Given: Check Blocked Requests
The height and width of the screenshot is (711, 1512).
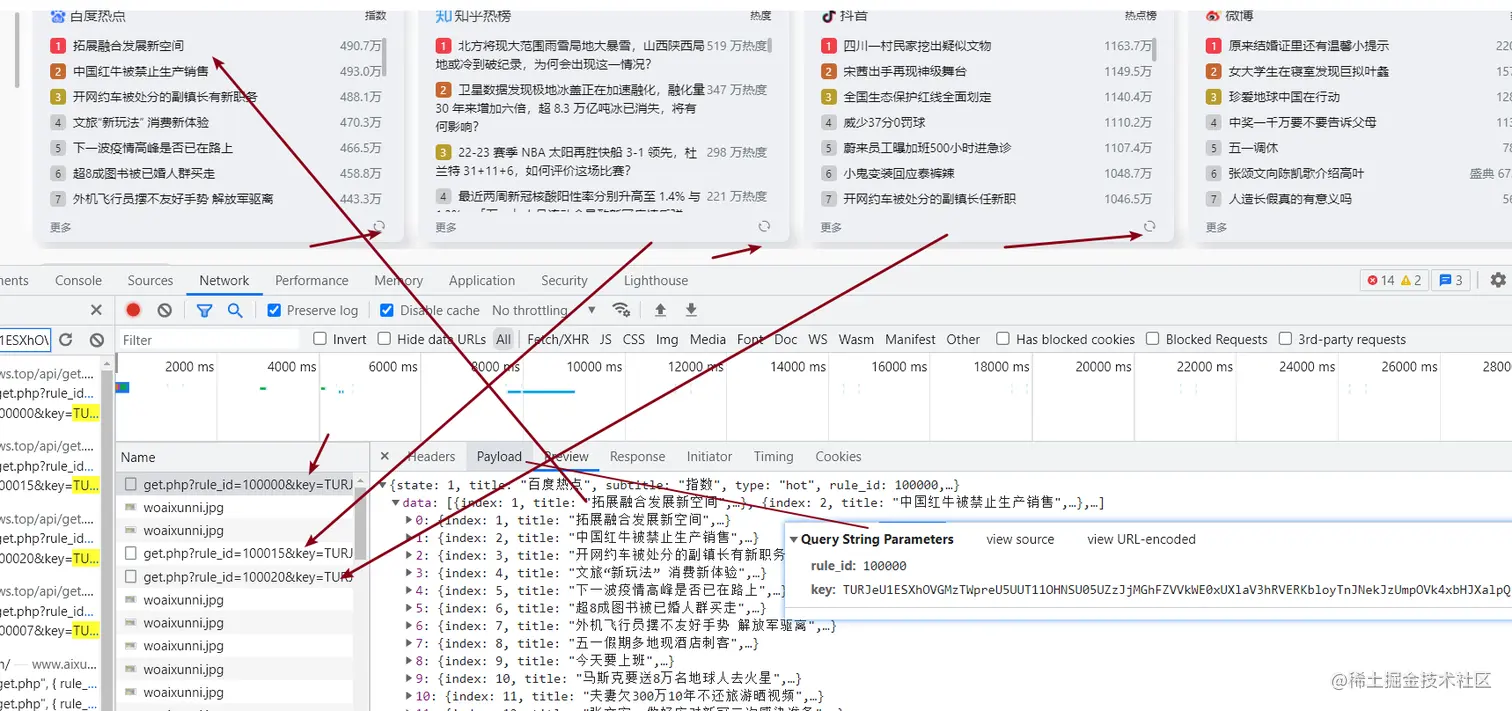Looking at the screenshot, I should [1153, 339].
